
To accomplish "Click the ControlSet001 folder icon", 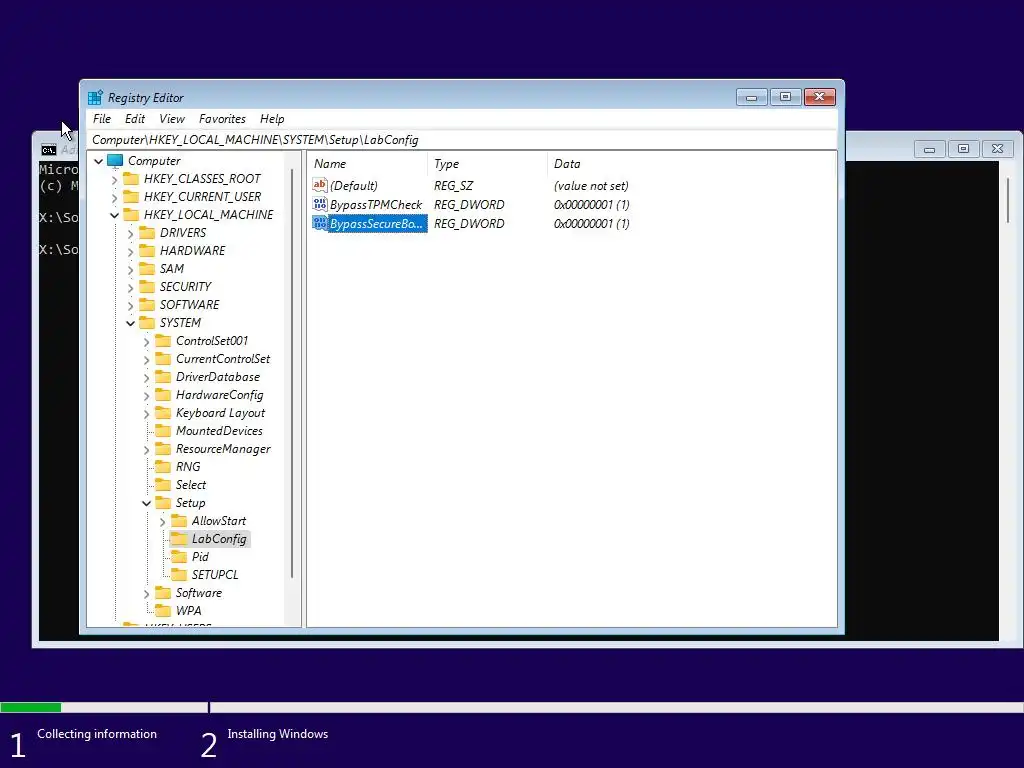I will [x=163, y=341].
